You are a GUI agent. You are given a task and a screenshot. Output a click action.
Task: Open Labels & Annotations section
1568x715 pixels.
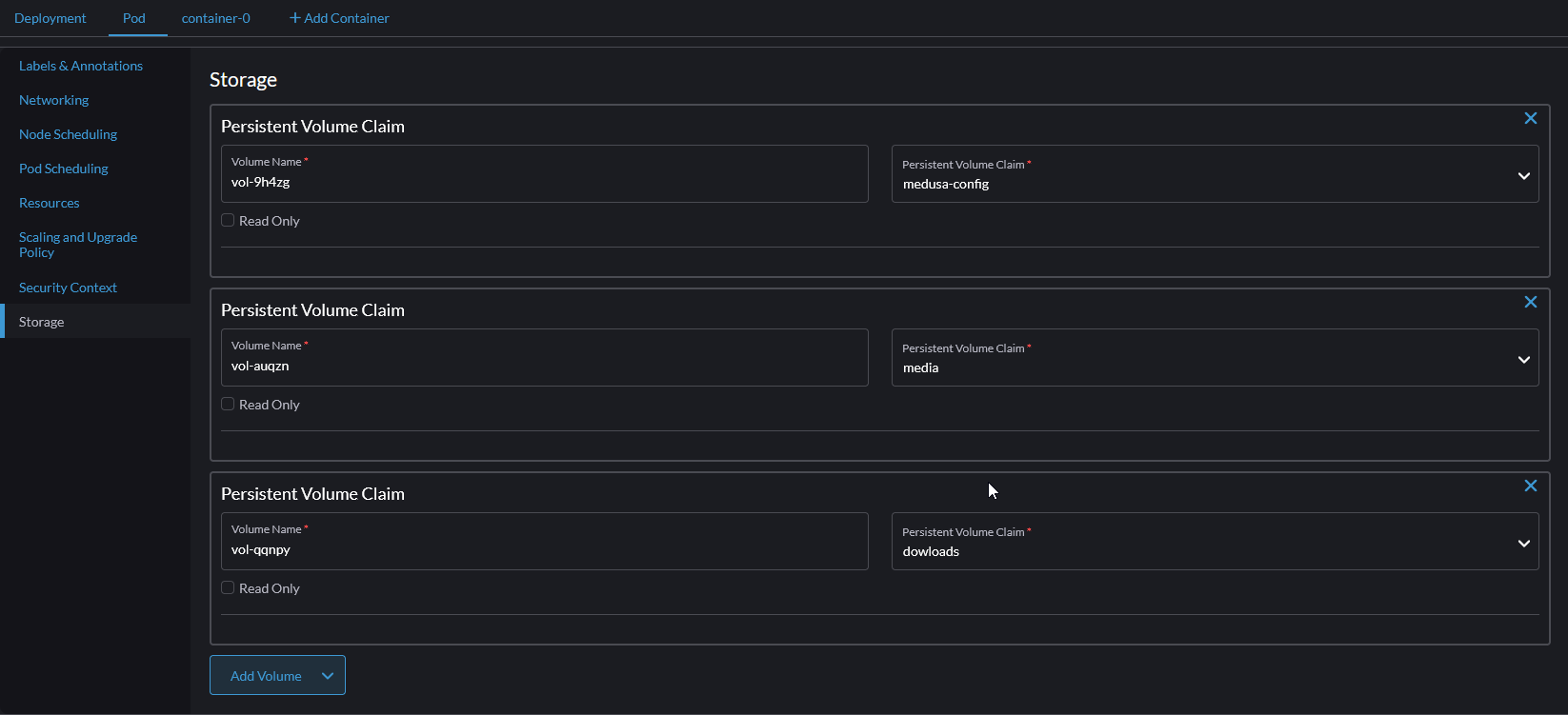(81, 66)
